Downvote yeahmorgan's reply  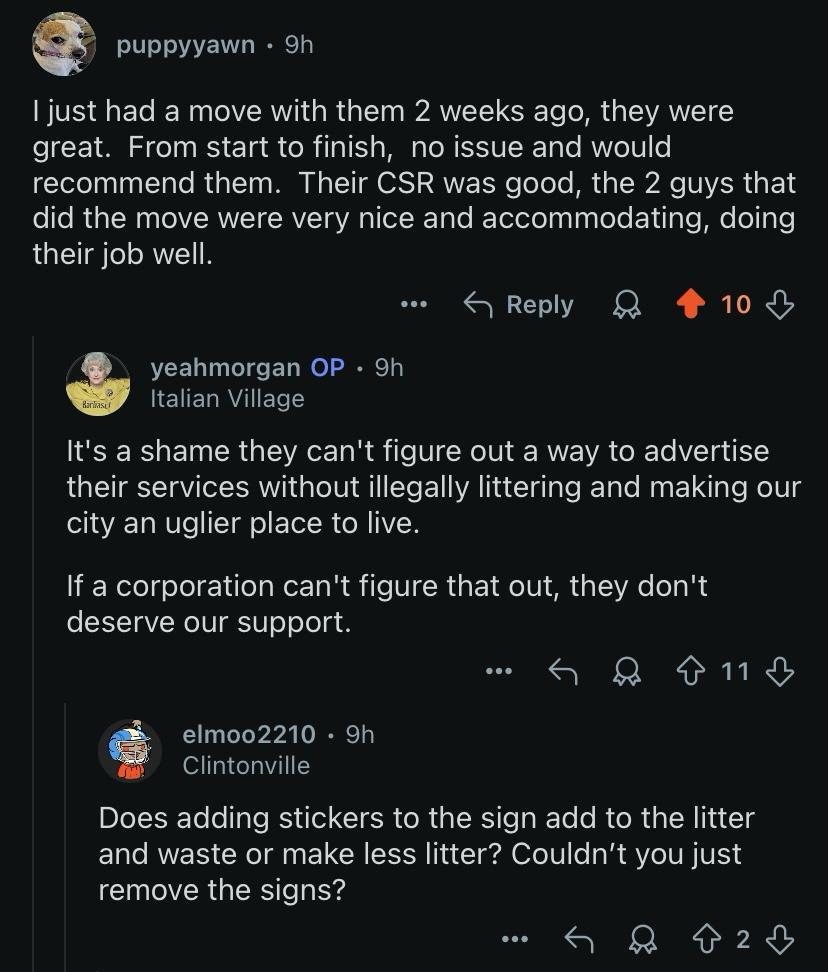[779, 672]
